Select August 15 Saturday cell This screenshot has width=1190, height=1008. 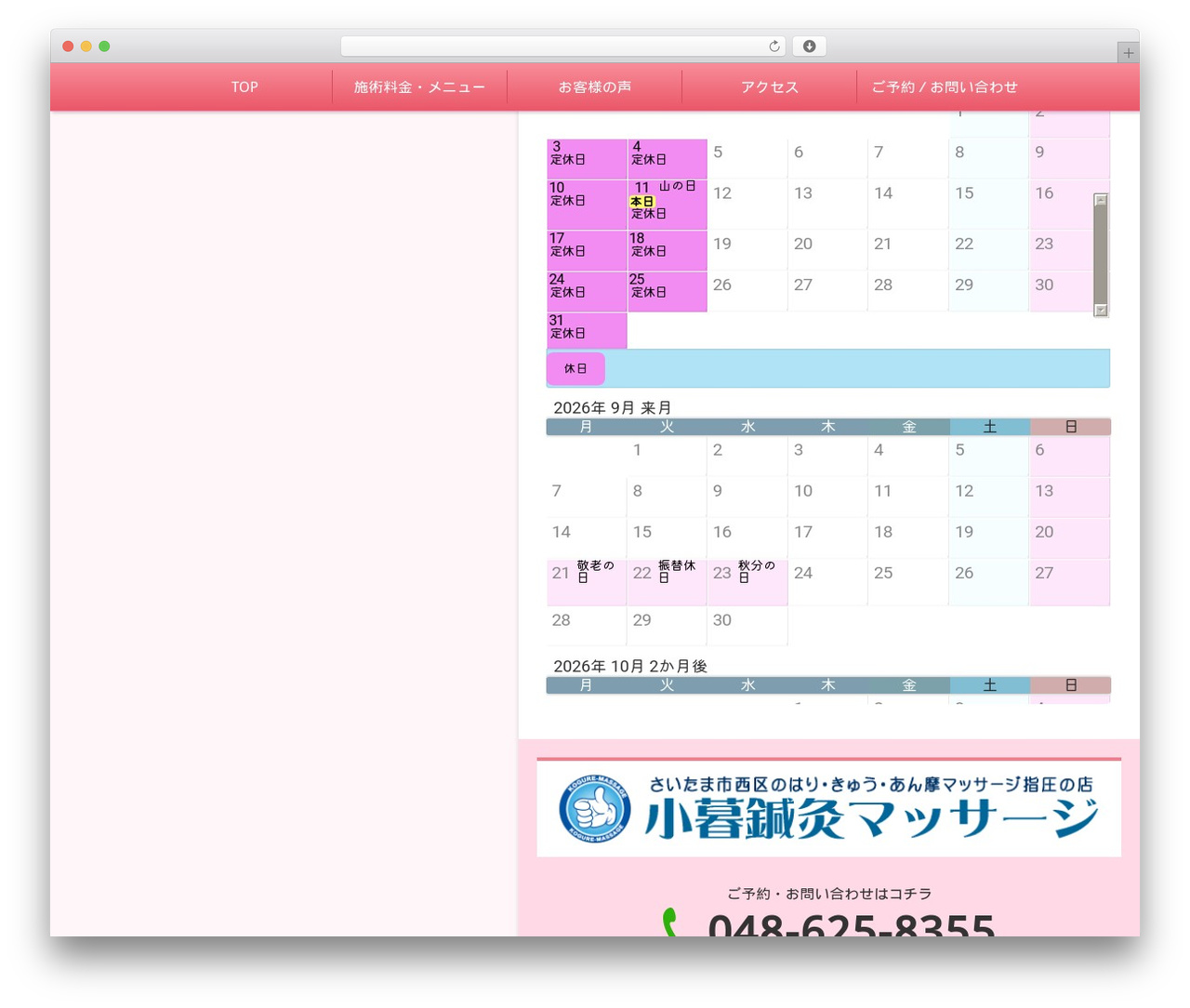click(x=988, y=205)
